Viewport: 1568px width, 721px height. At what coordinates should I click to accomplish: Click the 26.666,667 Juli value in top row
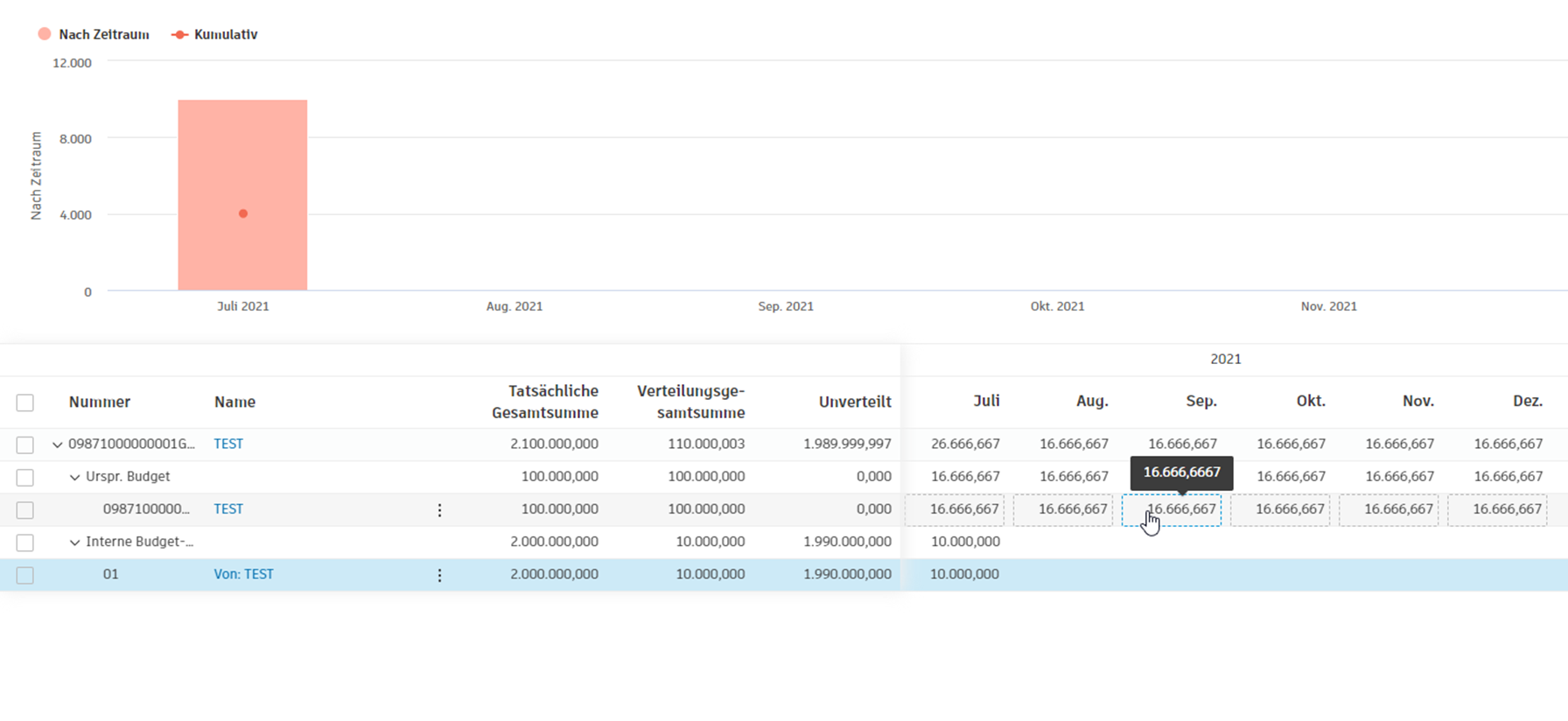point(965,444)
